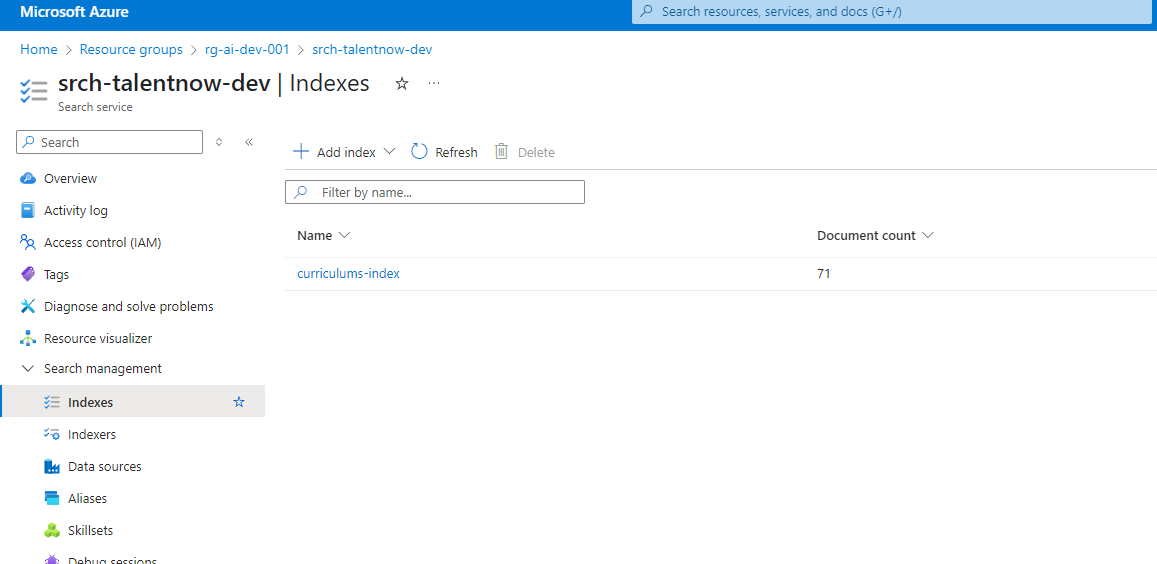Click the document count value 71

(823, 273)
